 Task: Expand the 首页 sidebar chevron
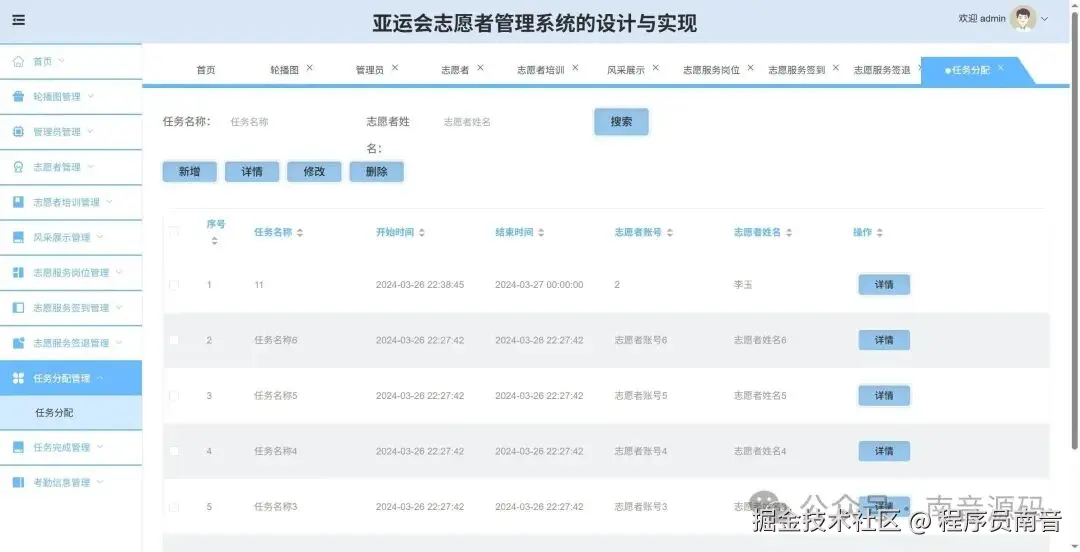click(61, 61)
